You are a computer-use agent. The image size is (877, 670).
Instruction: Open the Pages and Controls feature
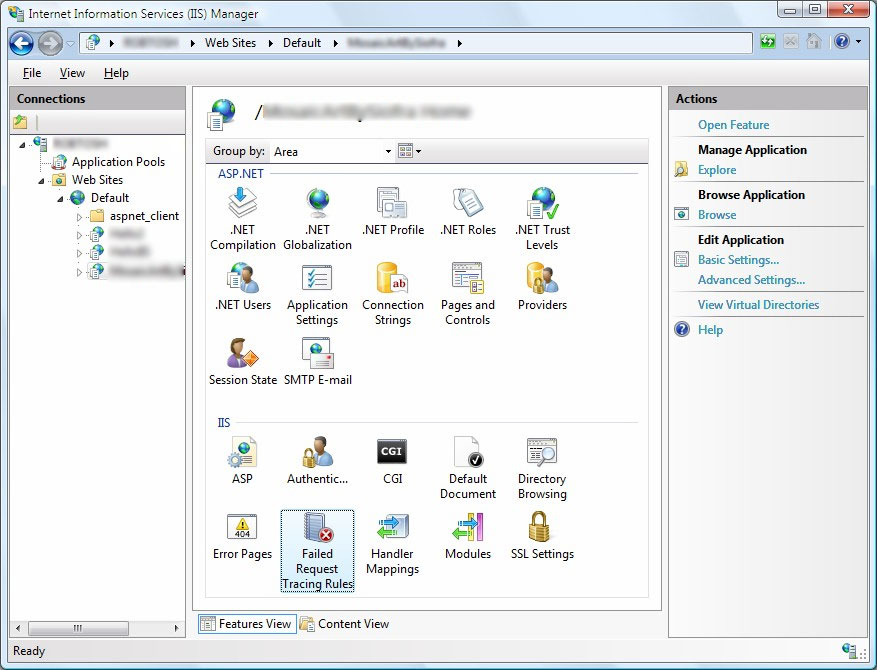point(468,294)
